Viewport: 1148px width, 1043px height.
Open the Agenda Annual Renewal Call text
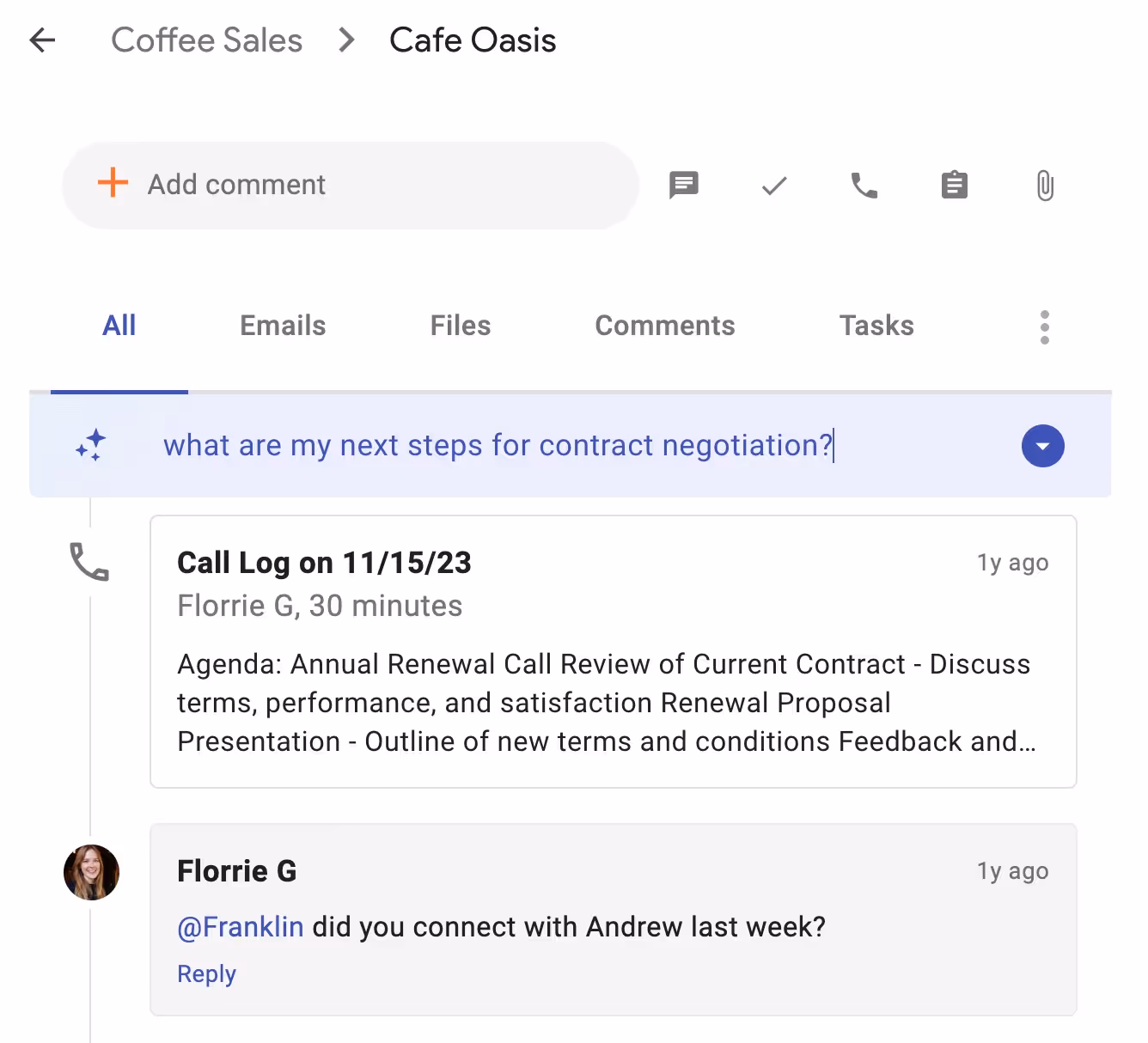click(x=606, y=703)
